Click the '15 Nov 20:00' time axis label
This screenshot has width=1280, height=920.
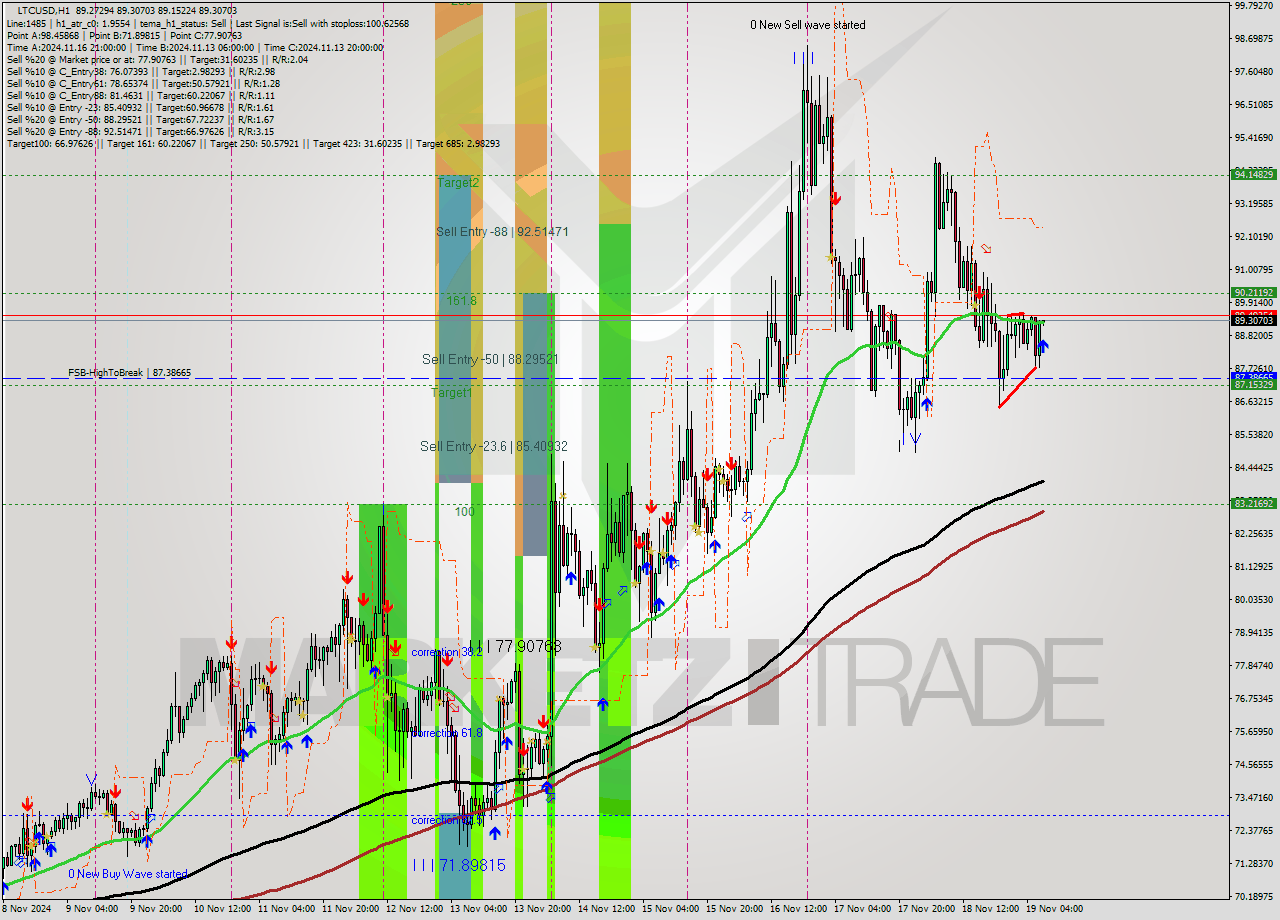(735, 910)
